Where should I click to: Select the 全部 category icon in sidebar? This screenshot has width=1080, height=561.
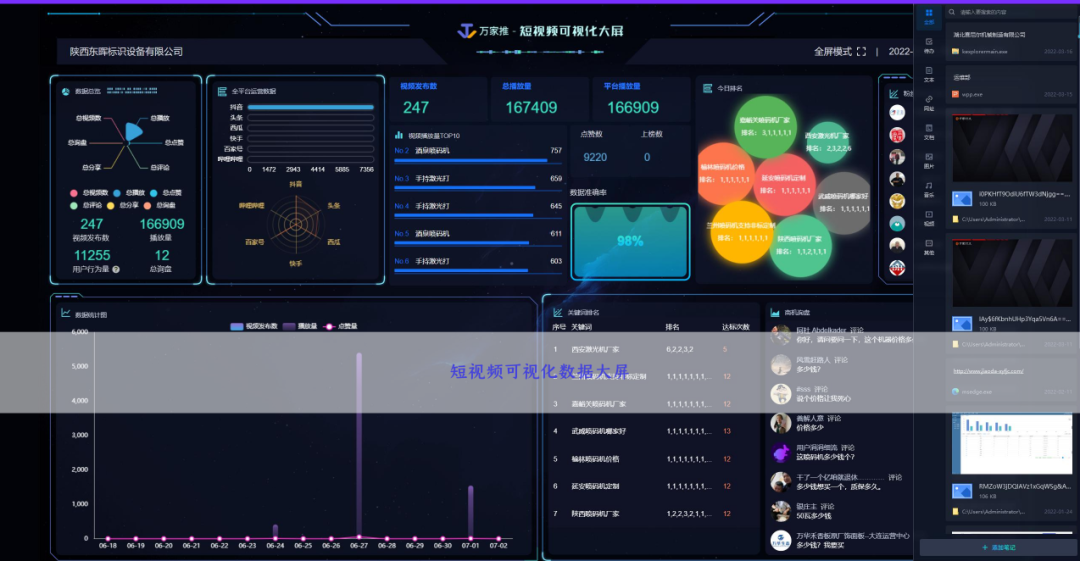point(929,15)
